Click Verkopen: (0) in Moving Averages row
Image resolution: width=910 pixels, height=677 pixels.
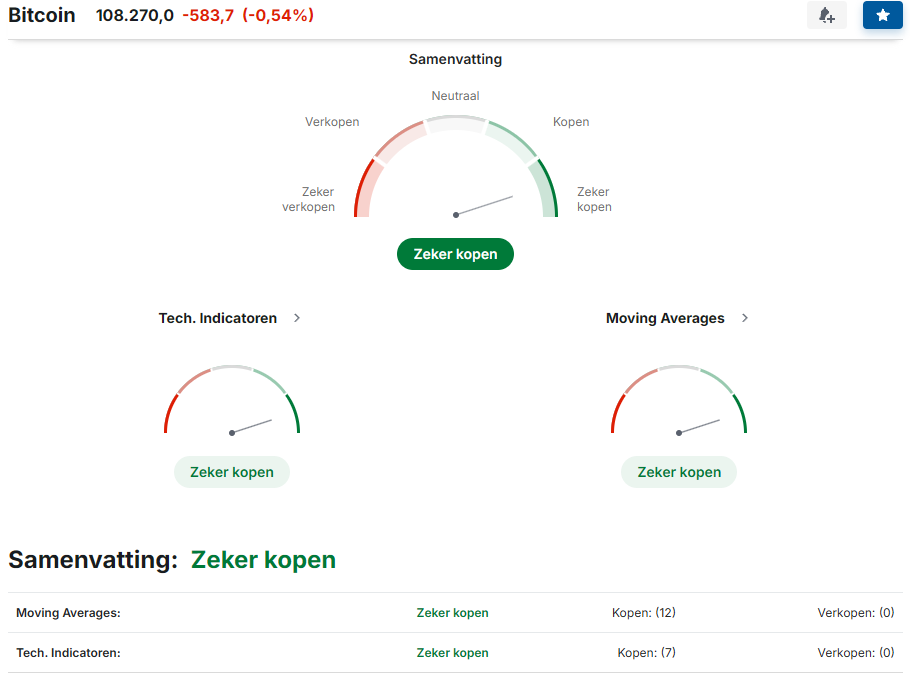tap(856, 613)
